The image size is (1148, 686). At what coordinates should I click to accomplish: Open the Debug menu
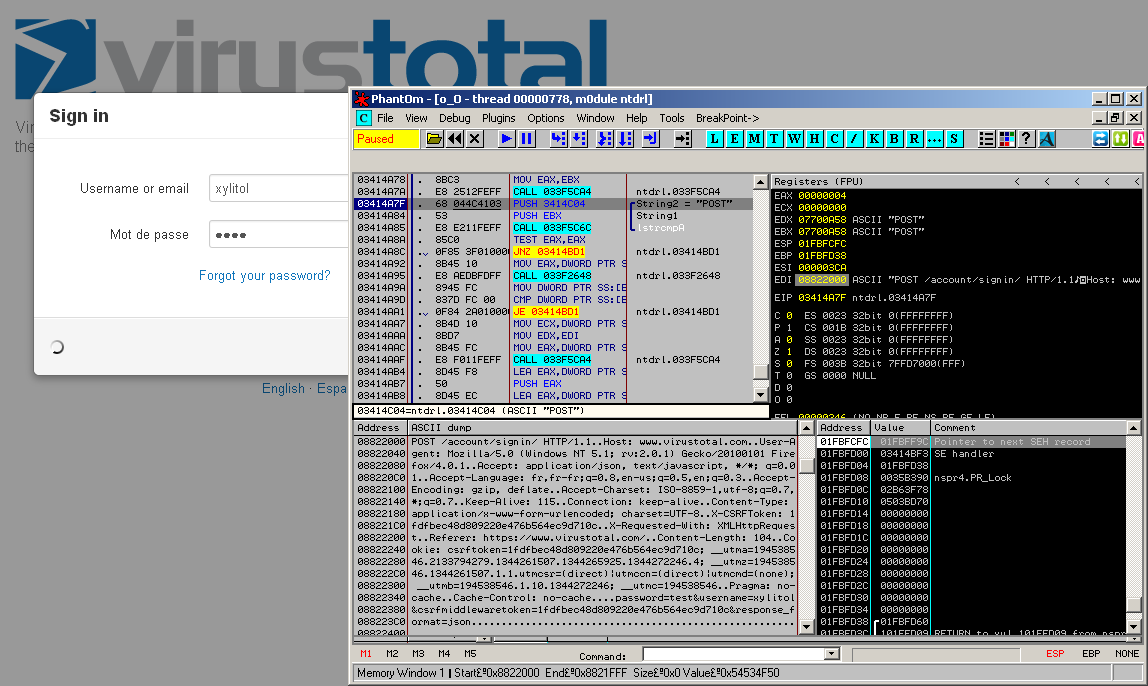tap(455, 118)
